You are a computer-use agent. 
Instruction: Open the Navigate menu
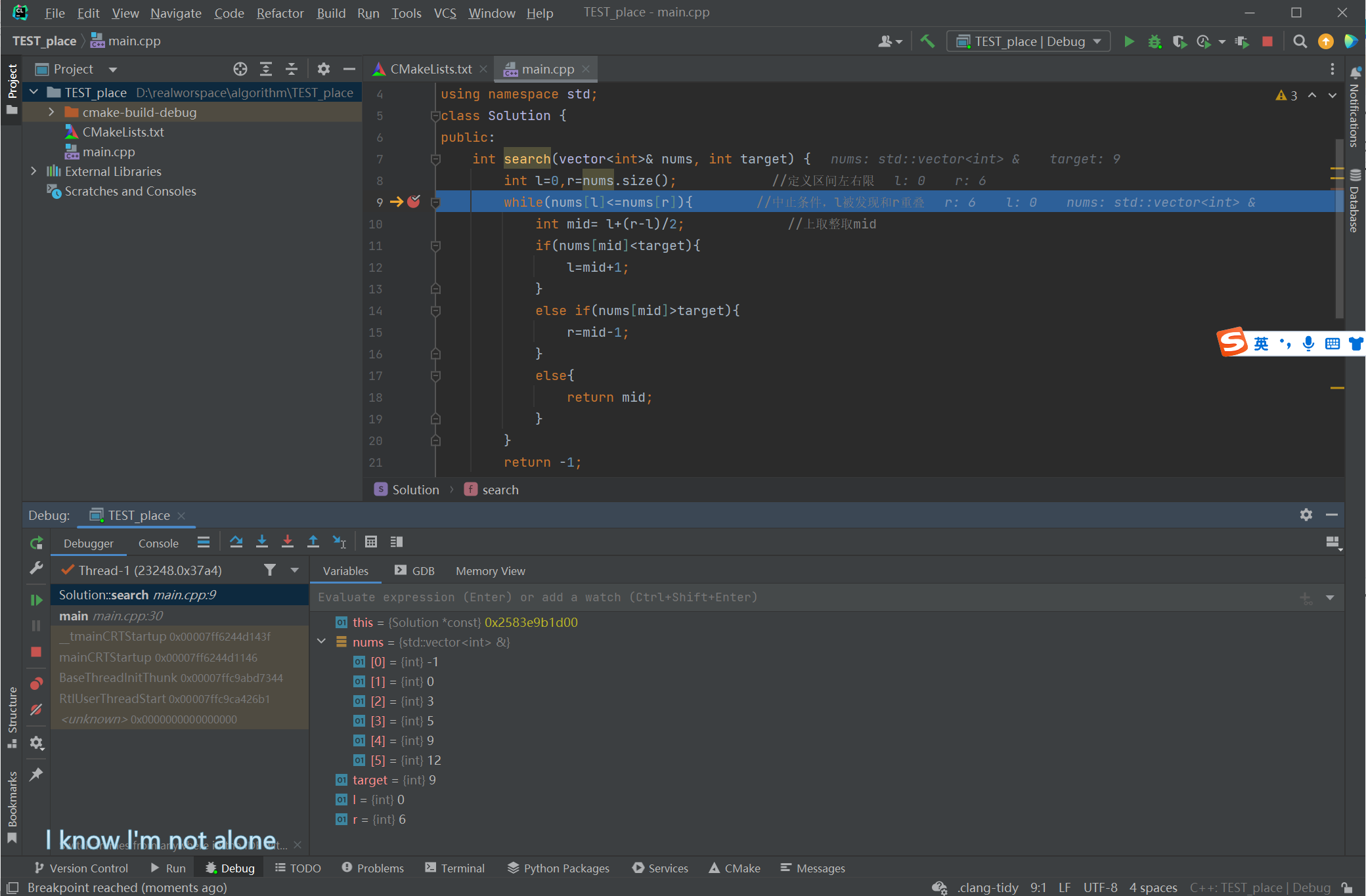(x=175, y=13)
